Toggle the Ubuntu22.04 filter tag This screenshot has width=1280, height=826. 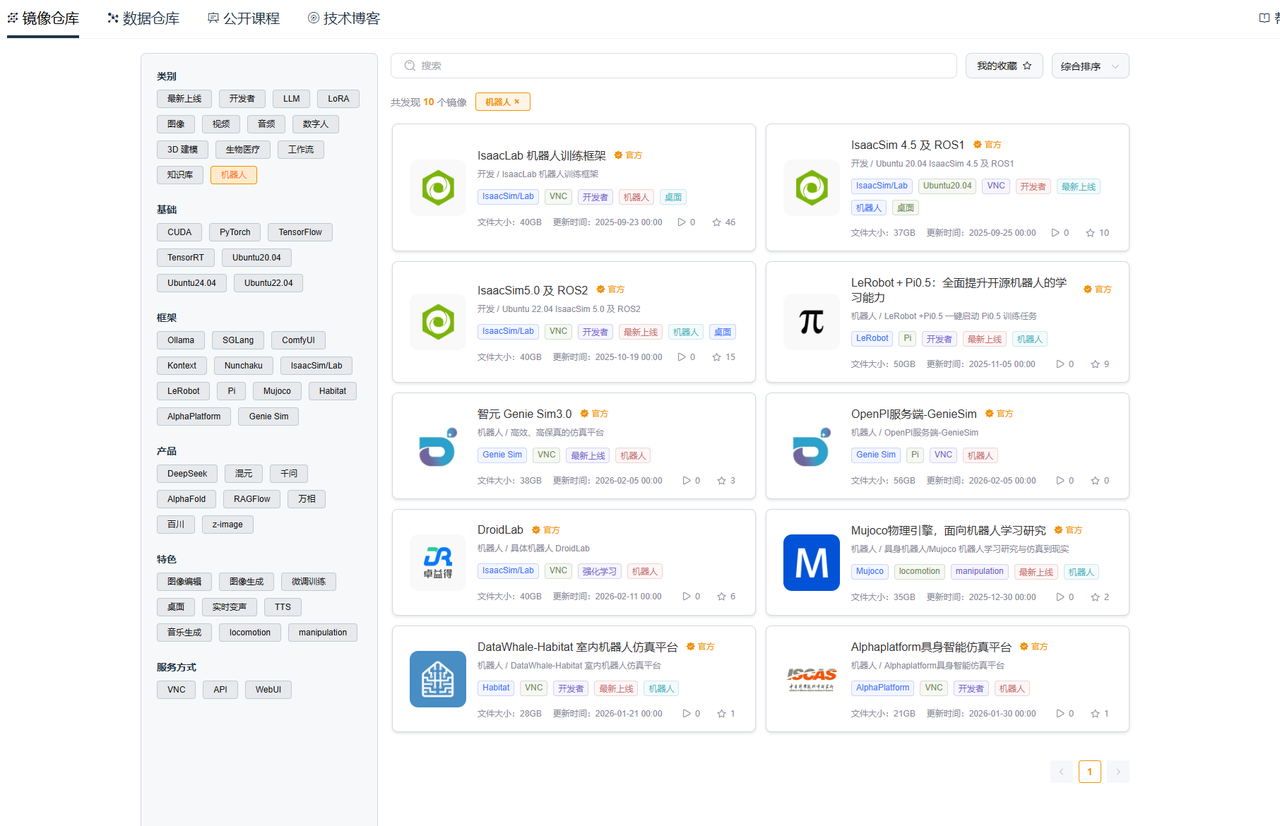[268, 283]
